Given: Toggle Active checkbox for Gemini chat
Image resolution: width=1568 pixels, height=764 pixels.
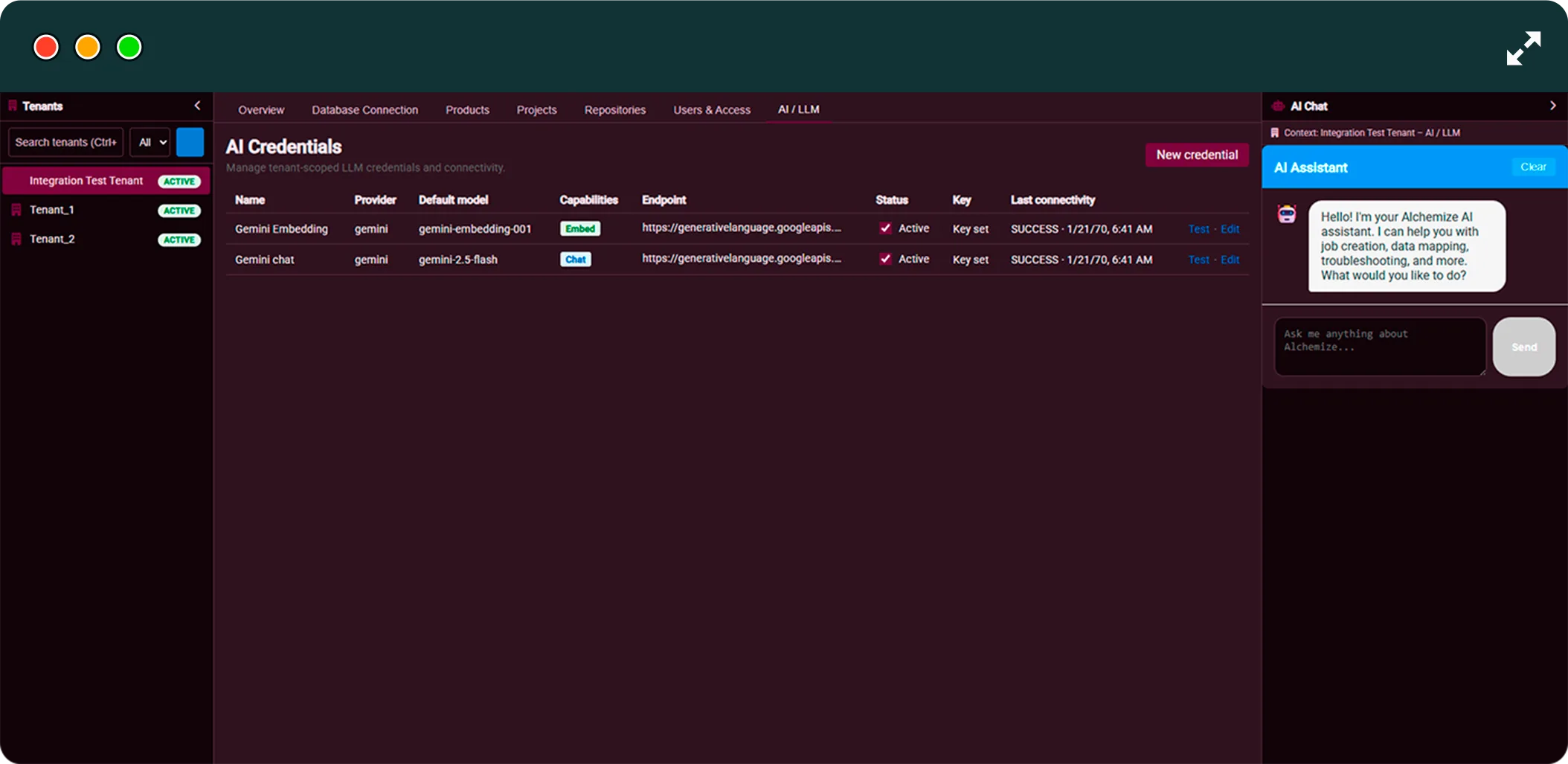Looking at the screenshot, I should (x=885, y=259).
